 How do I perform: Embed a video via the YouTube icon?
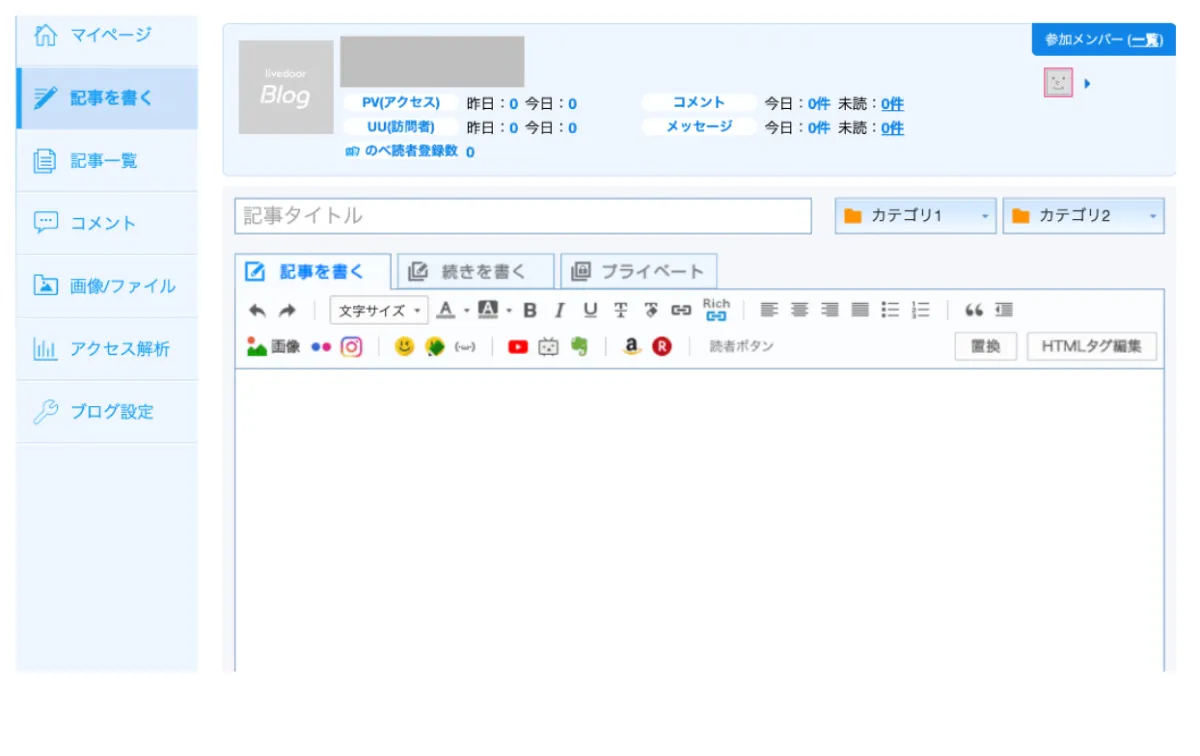coord(518,347)
